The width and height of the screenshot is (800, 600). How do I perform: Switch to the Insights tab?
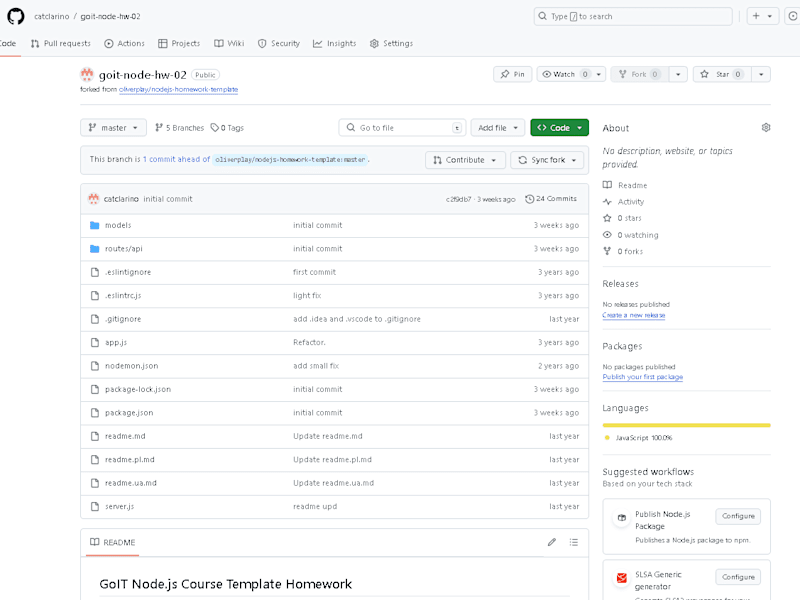335,43
